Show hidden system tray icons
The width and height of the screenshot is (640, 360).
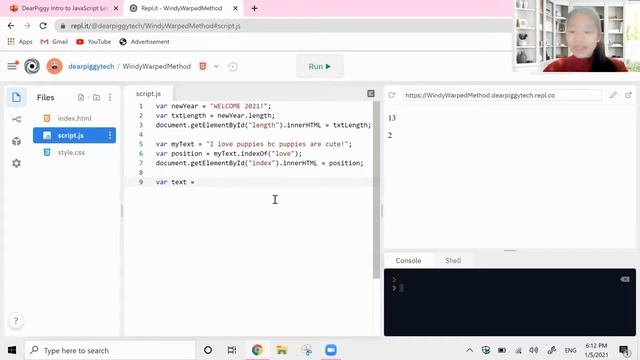469,350
